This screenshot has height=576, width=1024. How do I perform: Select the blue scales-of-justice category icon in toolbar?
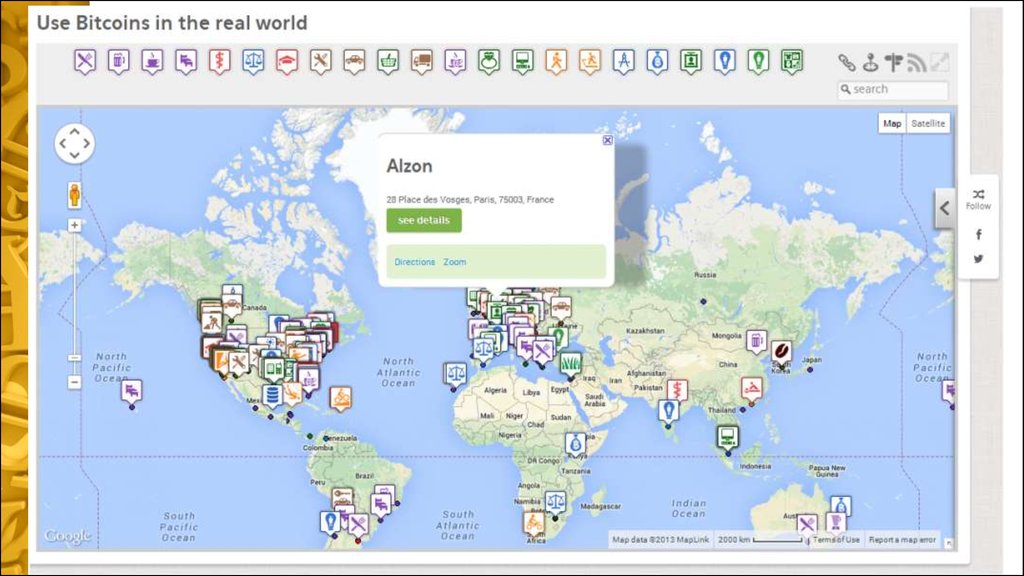253,61
